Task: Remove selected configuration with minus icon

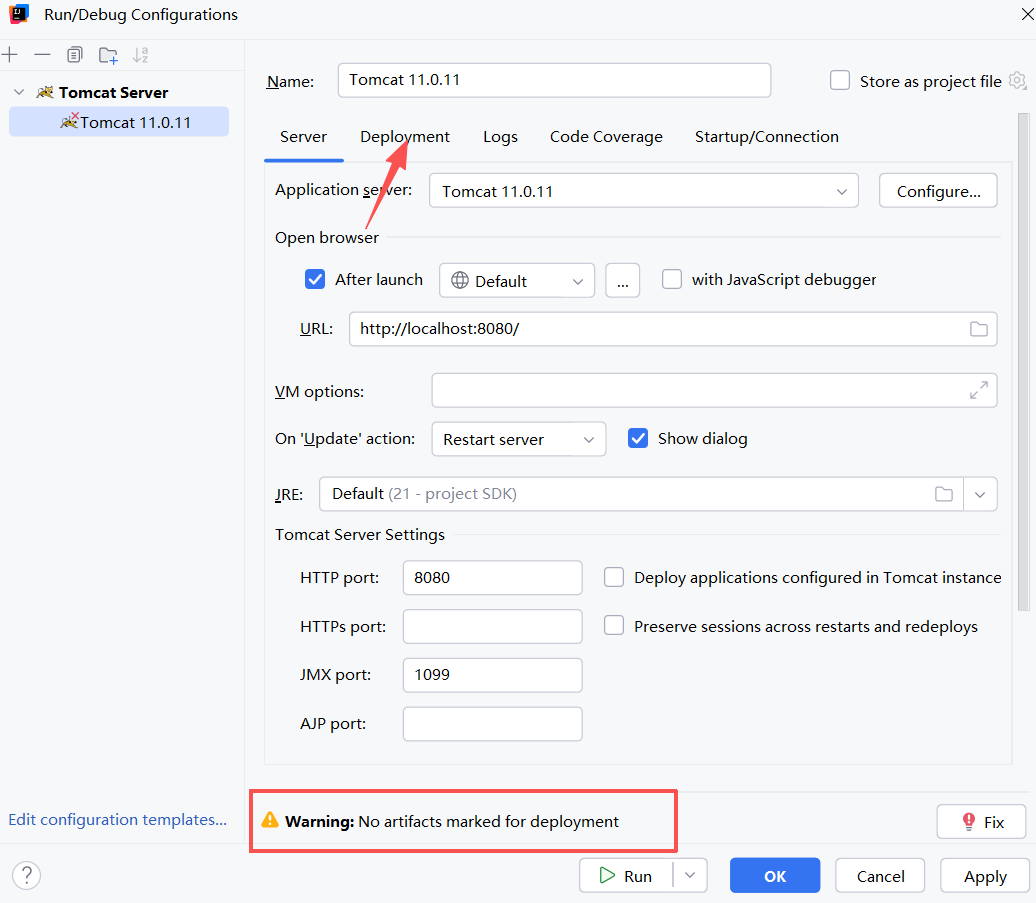Action: tap(42, 55)
